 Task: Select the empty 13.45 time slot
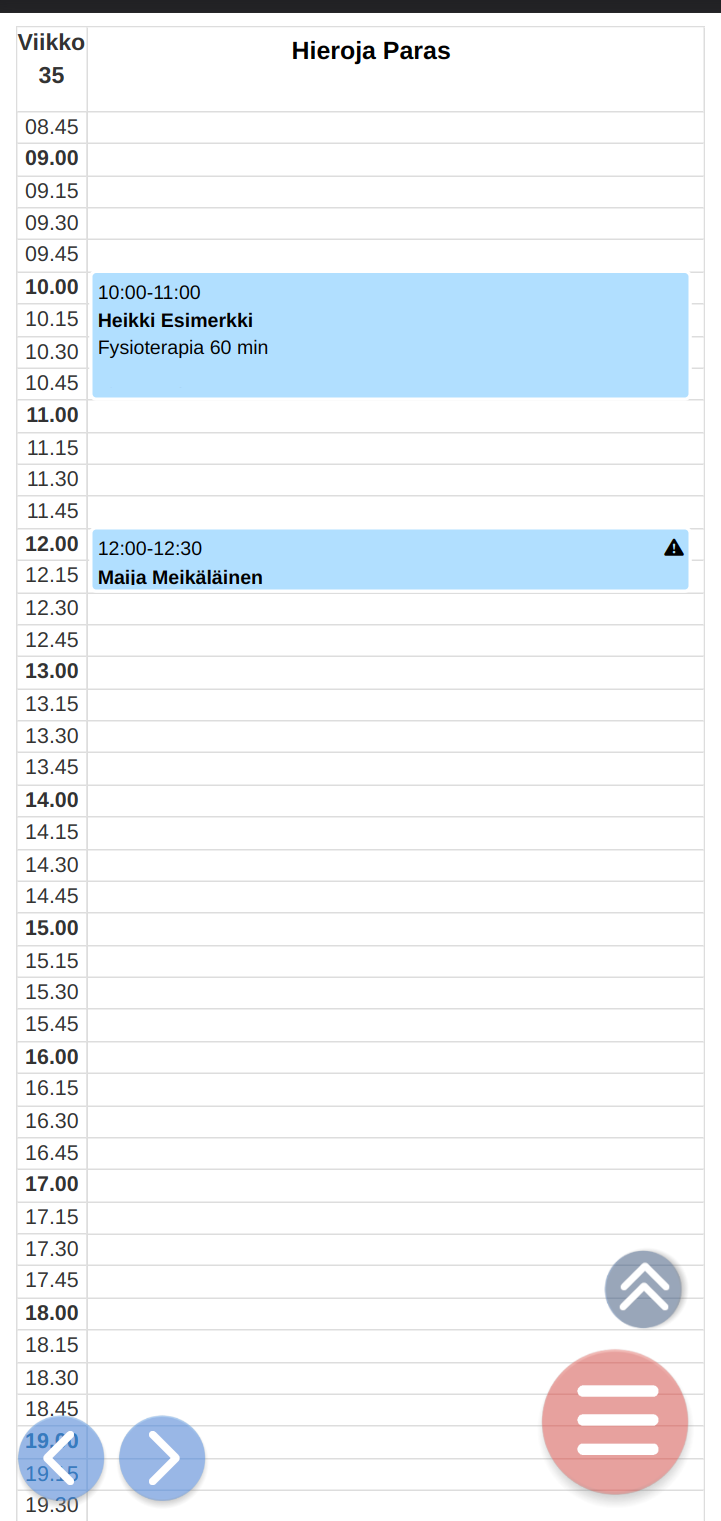pos(395,768)
